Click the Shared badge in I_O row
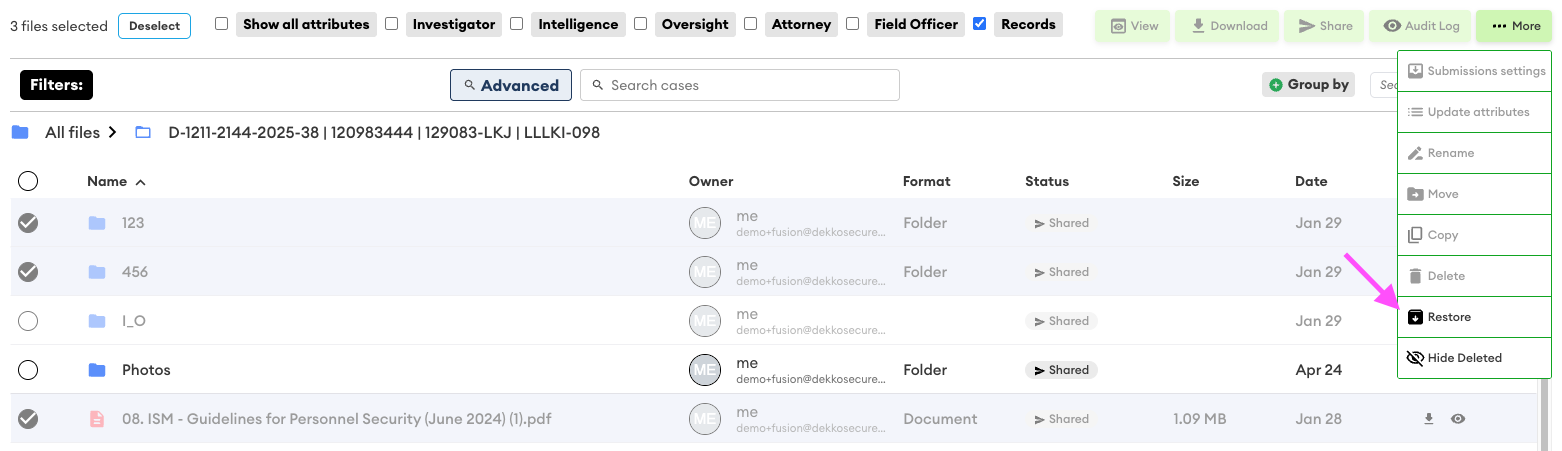1562x451 pixels. pyautogui.click(x=1061, y=321)
